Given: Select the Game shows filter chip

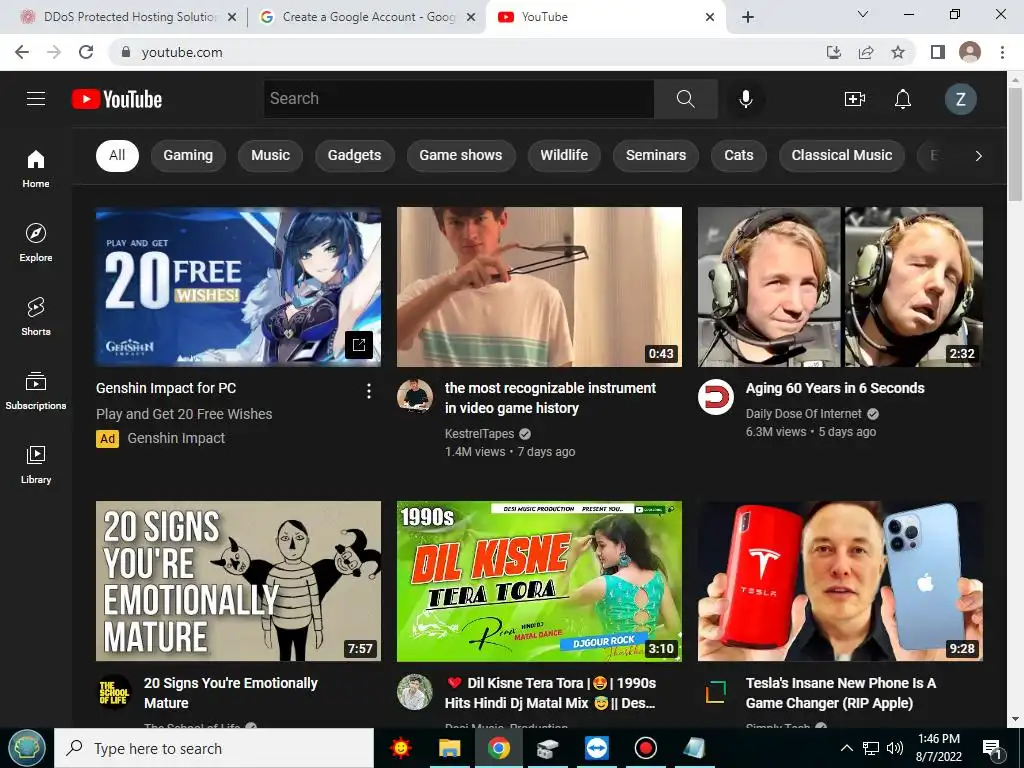Looking at the screenshot, I should [461, 155].
